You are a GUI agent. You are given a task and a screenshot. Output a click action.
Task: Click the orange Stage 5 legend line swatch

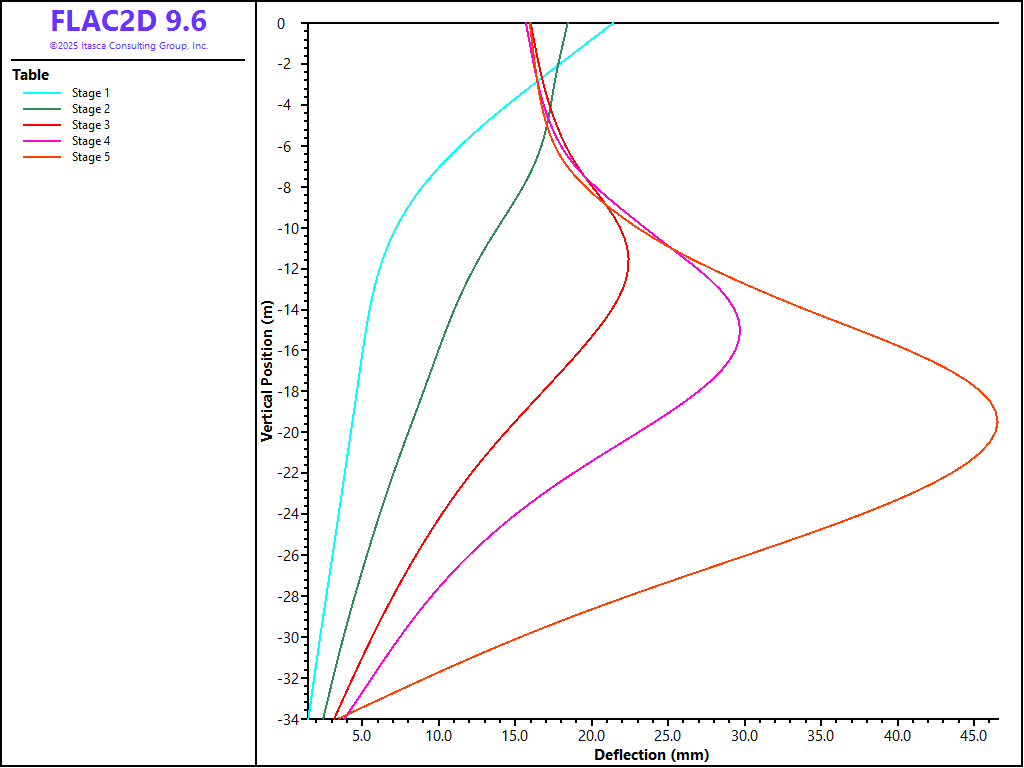coord(43,157)
